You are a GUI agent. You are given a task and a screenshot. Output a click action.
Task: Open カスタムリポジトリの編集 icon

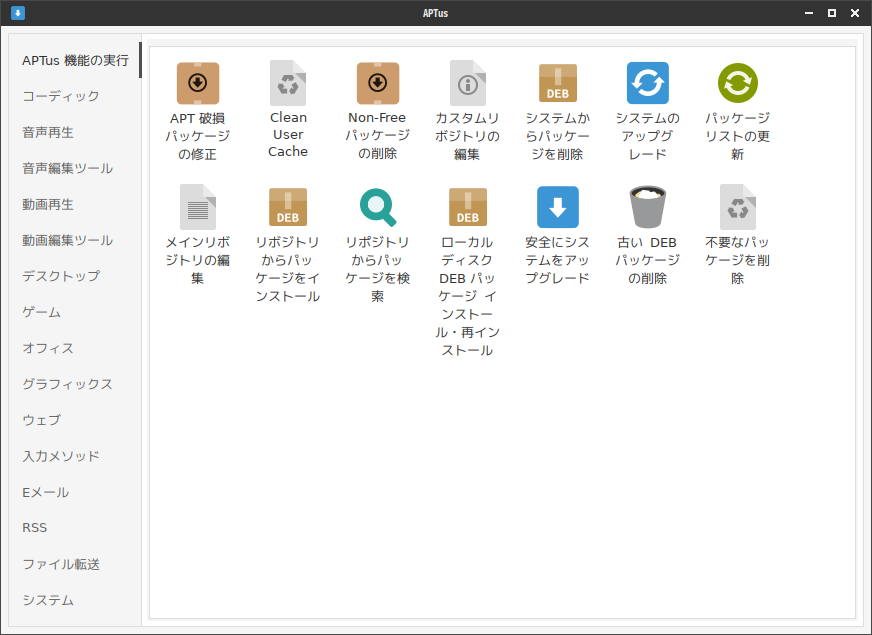tap(468, 83)
